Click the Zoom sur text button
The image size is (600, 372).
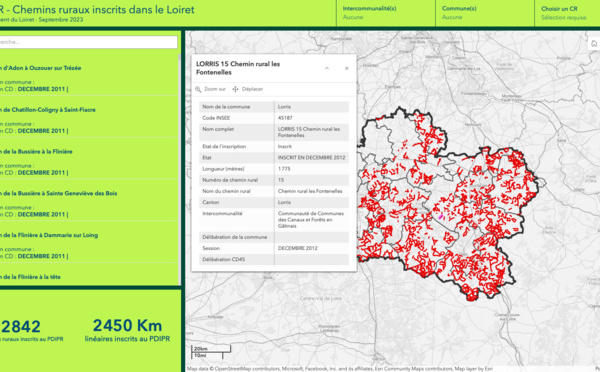coord(215,89)
